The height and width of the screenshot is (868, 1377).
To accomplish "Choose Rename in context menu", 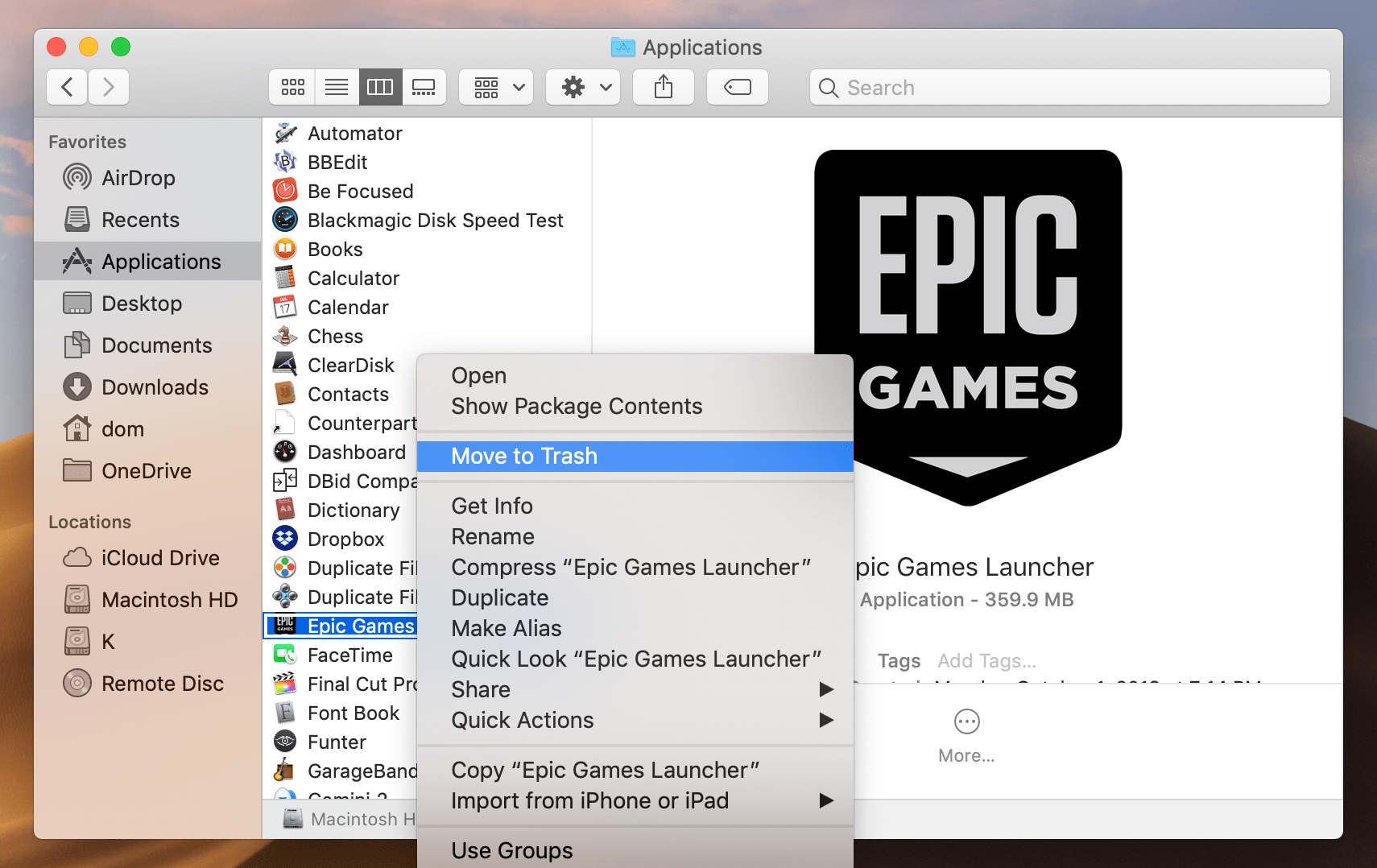I will (x=635, y=537).
